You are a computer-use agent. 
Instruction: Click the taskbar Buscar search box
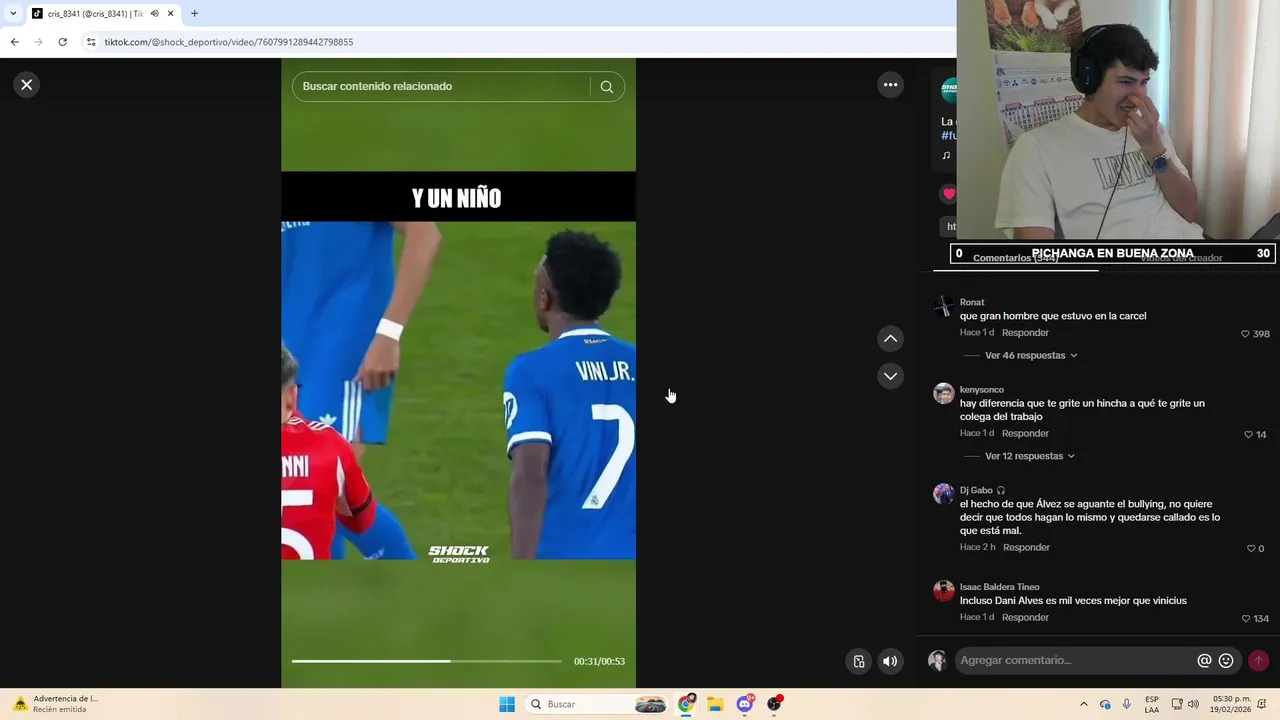pyautogui.click(x=596, y=704)
